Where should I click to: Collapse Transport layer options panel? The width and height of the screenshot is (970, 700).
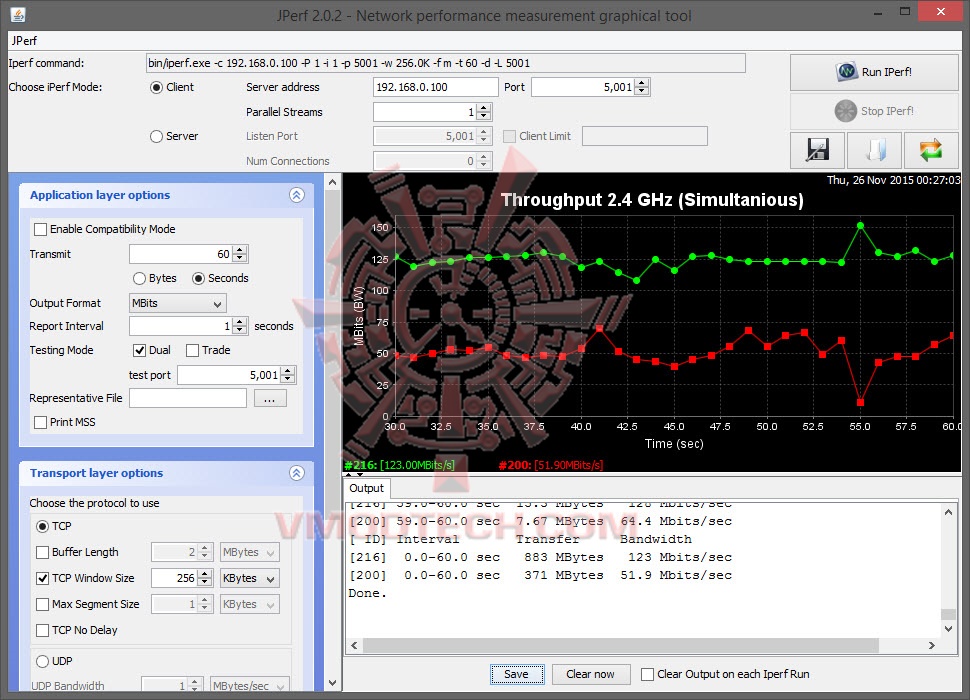coord(297,473)
